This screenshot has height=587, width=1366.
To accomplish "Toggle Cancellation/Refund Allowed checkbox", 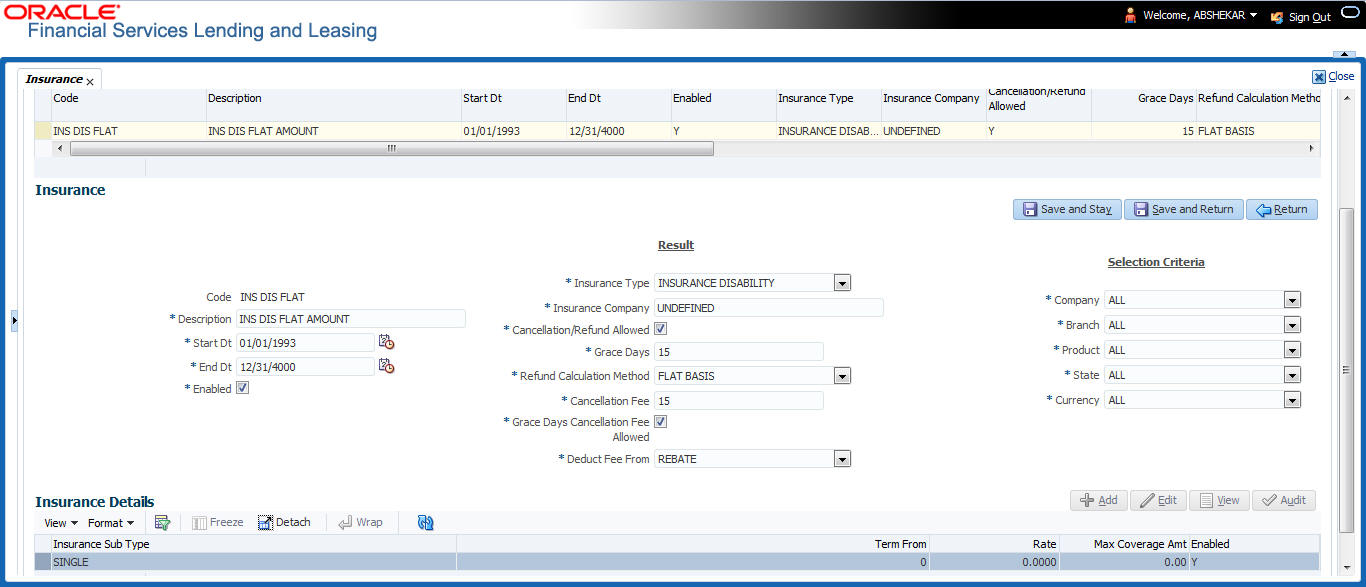I will 660,329.
